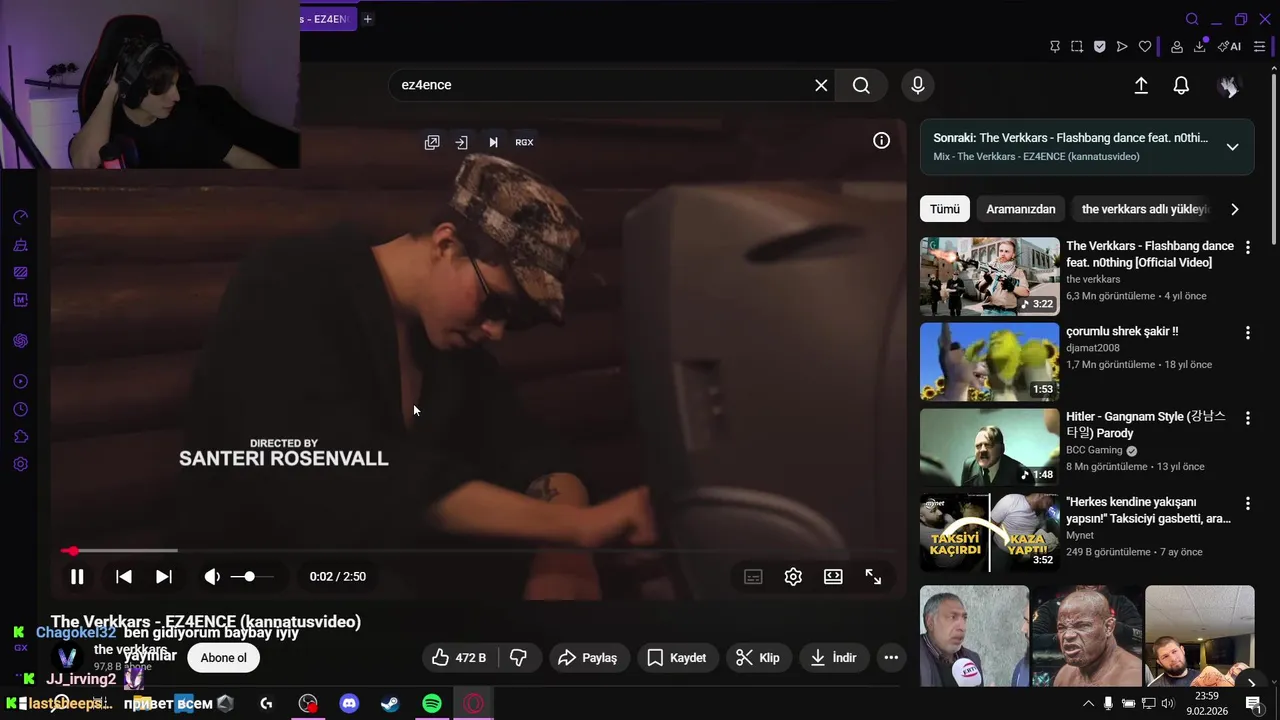The image size is (1280, 720).
Task: Open GX Mods icon in Opera sidebar
Action: pos(20,300)
